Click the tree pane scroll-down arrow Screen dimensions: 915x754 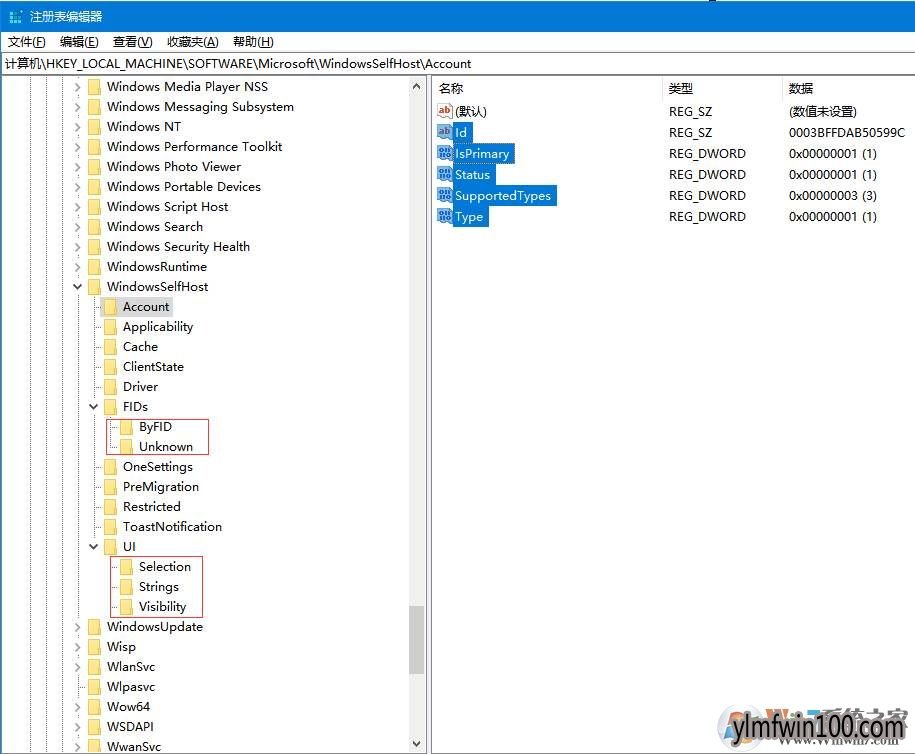(416, 743)
